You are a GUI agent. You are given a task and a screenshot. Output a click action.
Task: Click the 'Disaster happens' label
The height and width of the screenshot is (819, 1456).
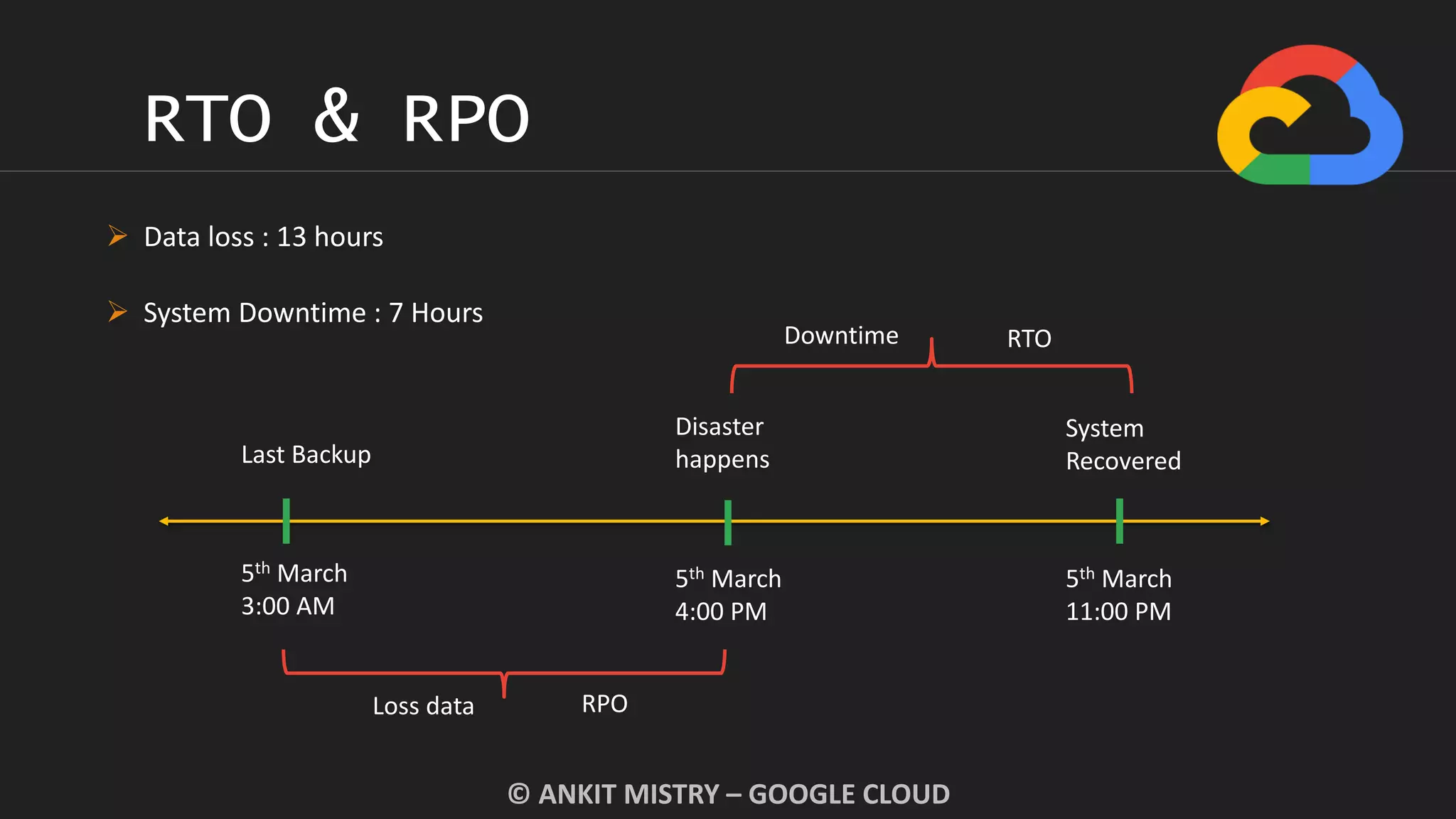click(722, 443)
